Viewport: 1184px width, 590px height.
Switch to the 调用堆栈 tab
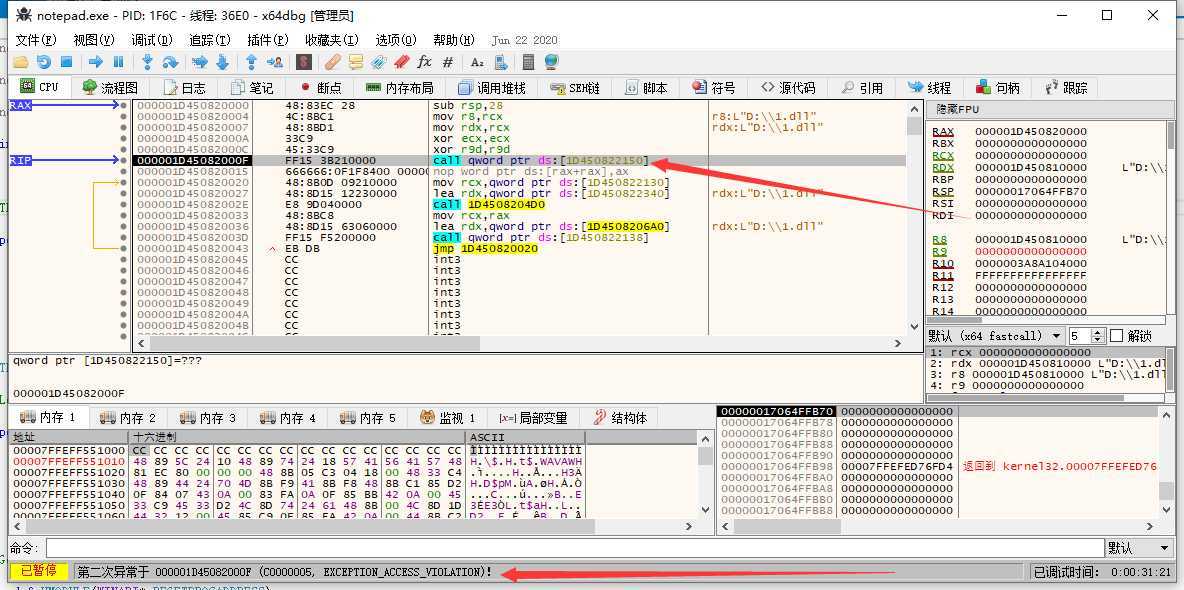coord(492,88)
